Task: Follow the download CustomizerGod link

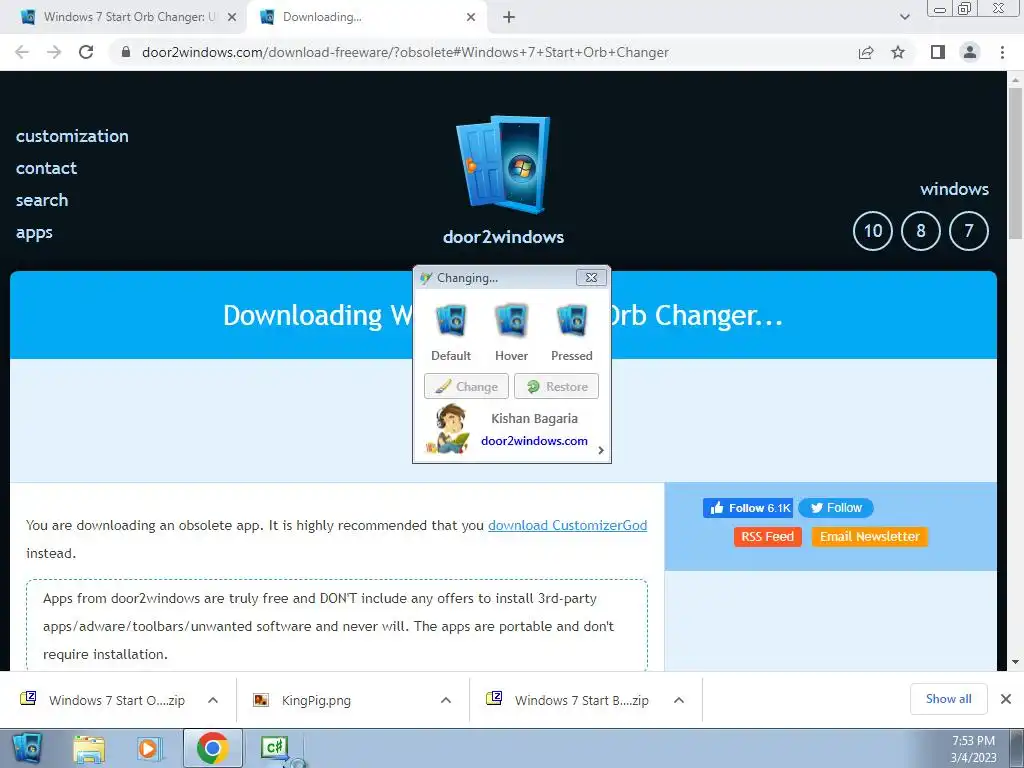Action: [568, 525]
